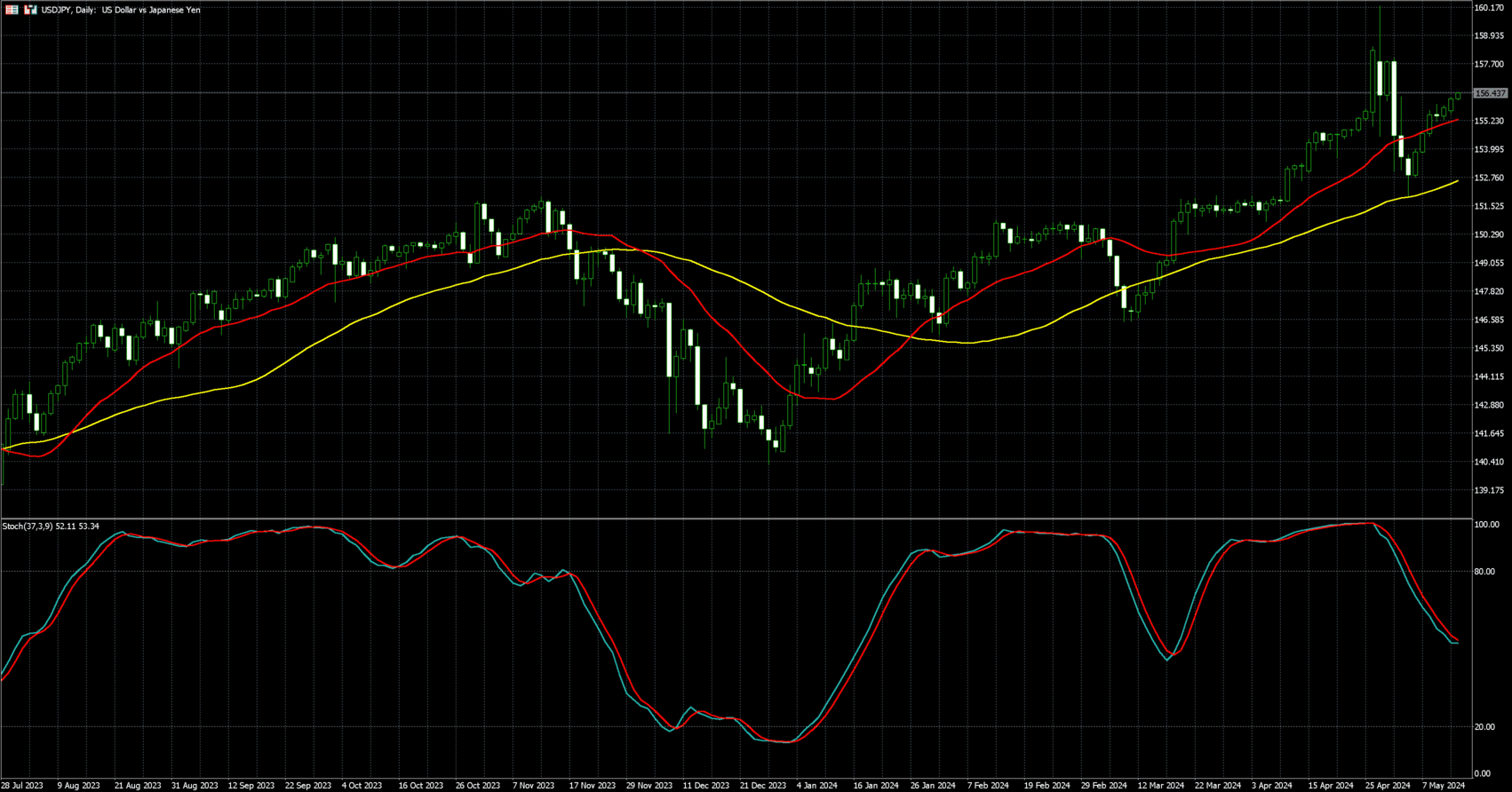
Task: Select the highlighted 156.437 current price label
Action: pyautogui.click(x=1490, y=93)
